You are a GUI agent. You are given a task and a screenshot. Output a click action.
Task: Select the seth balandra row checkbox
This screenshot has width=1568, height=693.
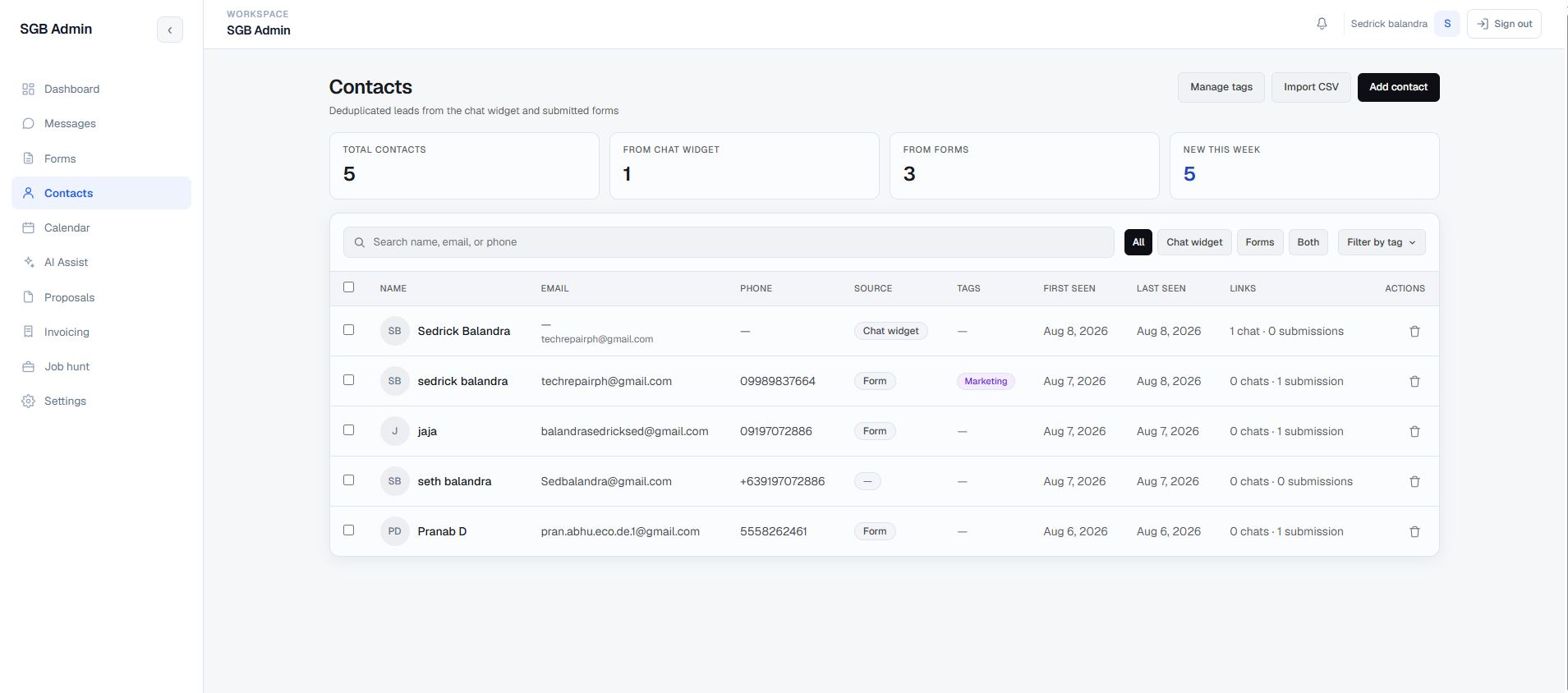pos(348,480)
